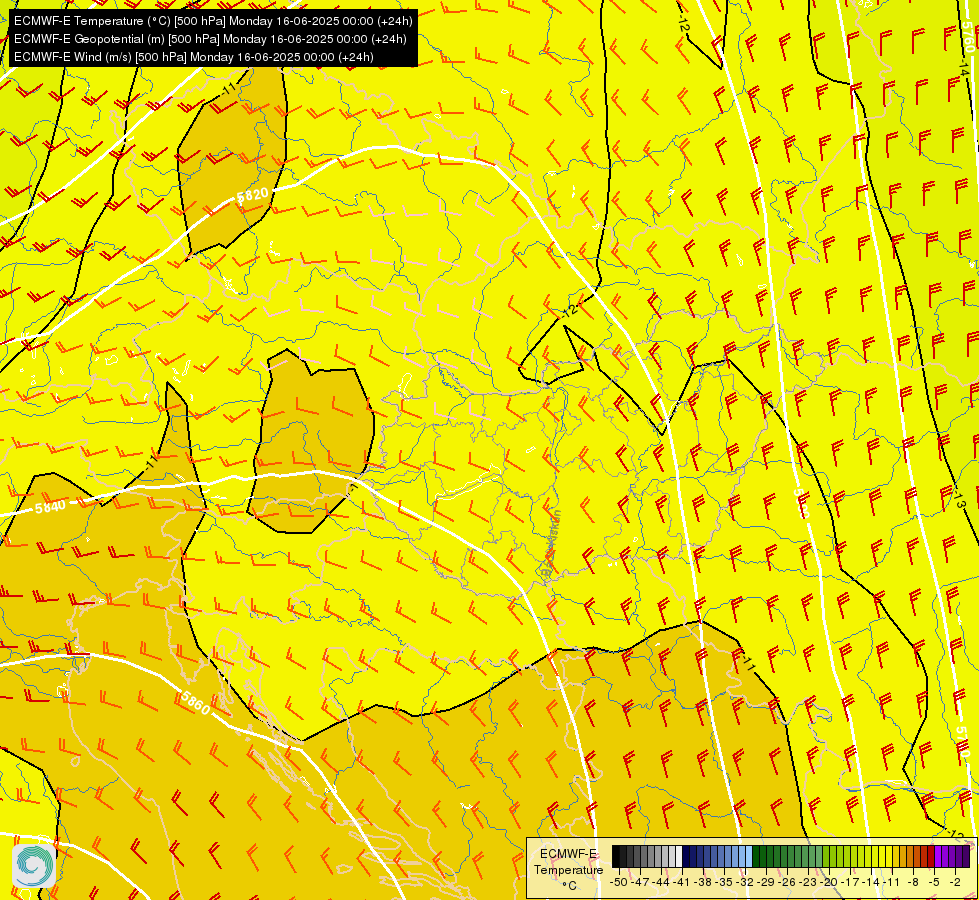Click the -41 legend tick label

(x=681, y=882)
